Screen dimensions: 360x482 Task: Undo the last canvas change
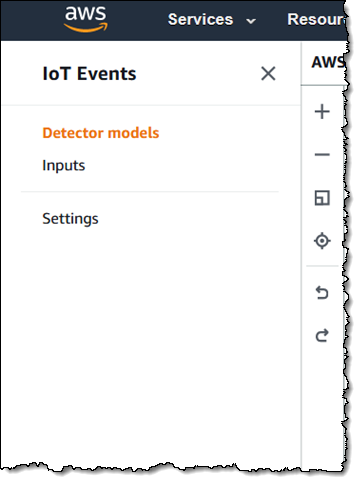(322, 293)
